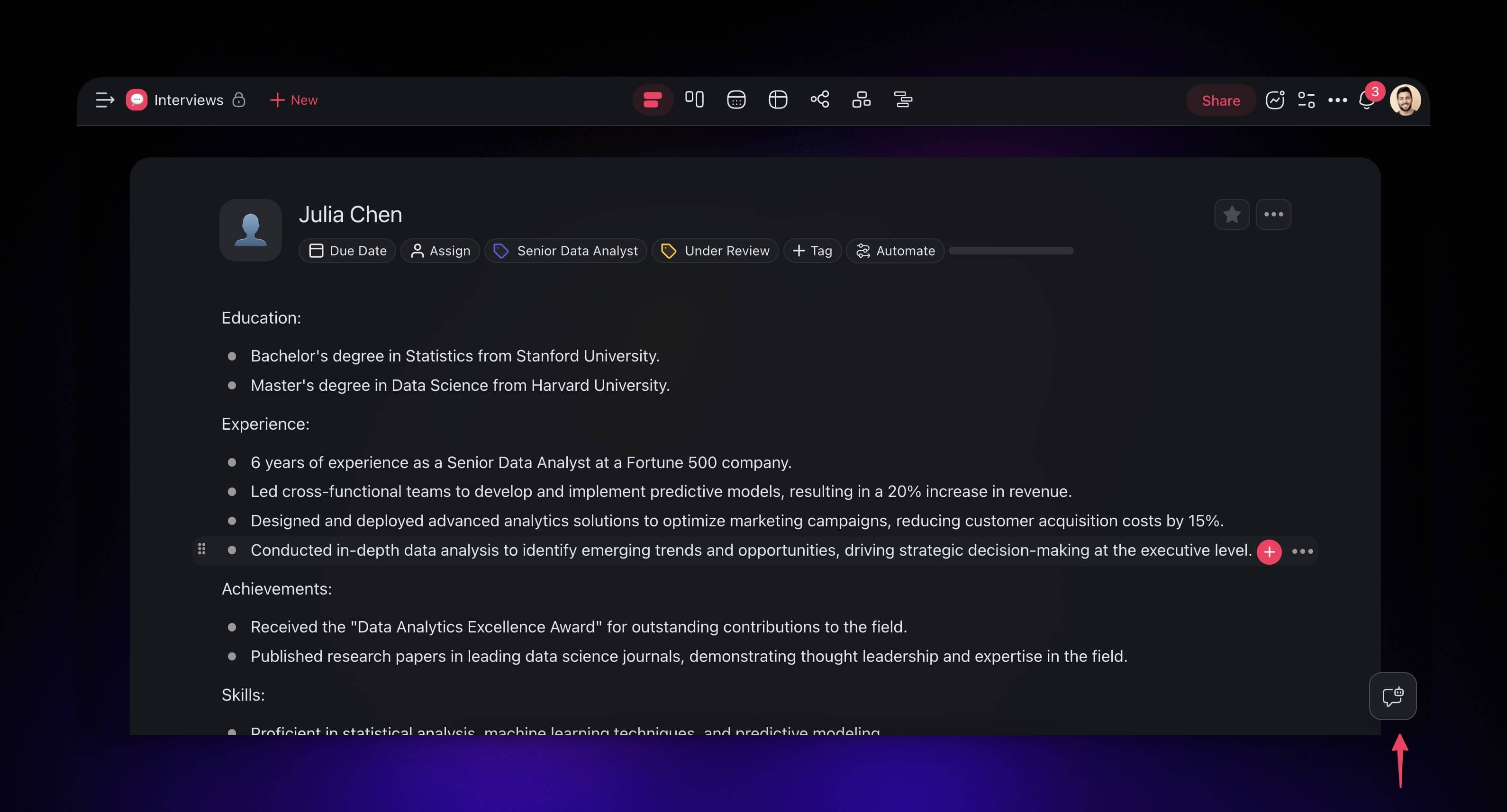Open the calendar view icon
The image size is (1507, 812).
[736, 100]
